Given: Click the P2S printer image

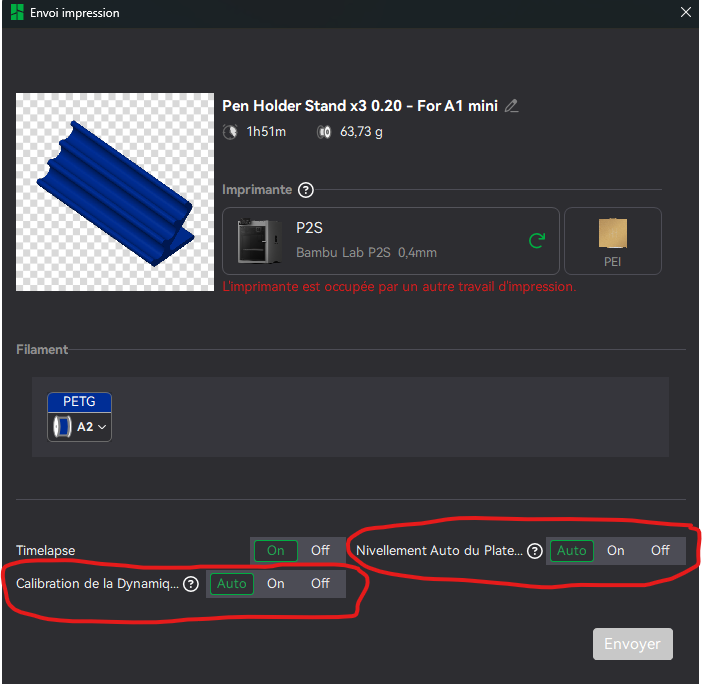Looking at the screenshot, I should (260, 241).
